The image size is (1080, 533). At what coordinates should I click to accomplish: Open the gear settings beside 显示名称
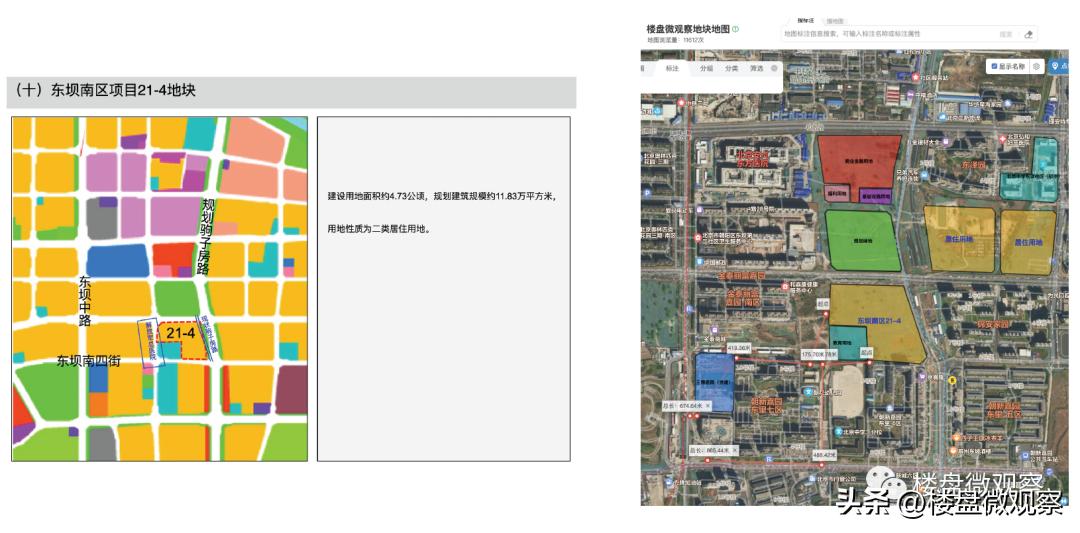[x=1037, y=67]
